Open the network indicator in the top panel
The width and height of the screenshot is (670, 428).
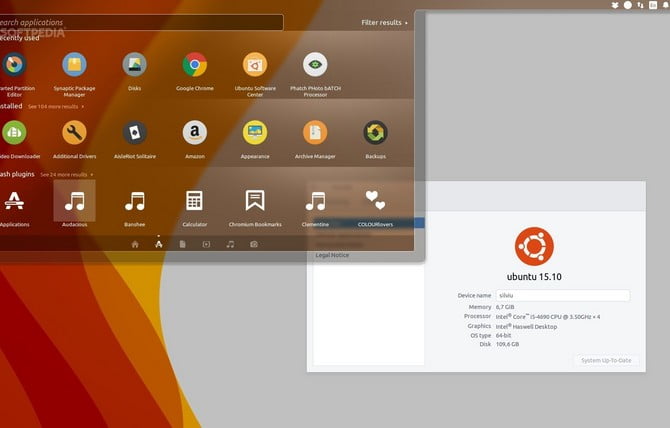[x=640, y=5]
